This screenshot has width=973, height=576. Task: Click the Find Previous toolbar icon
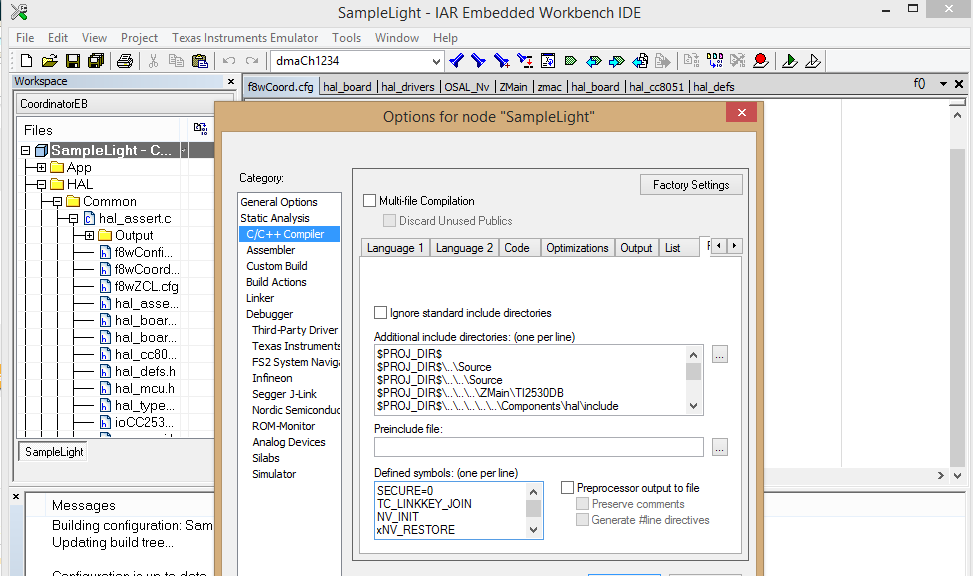pyautogui.click(x=456, y=61)
